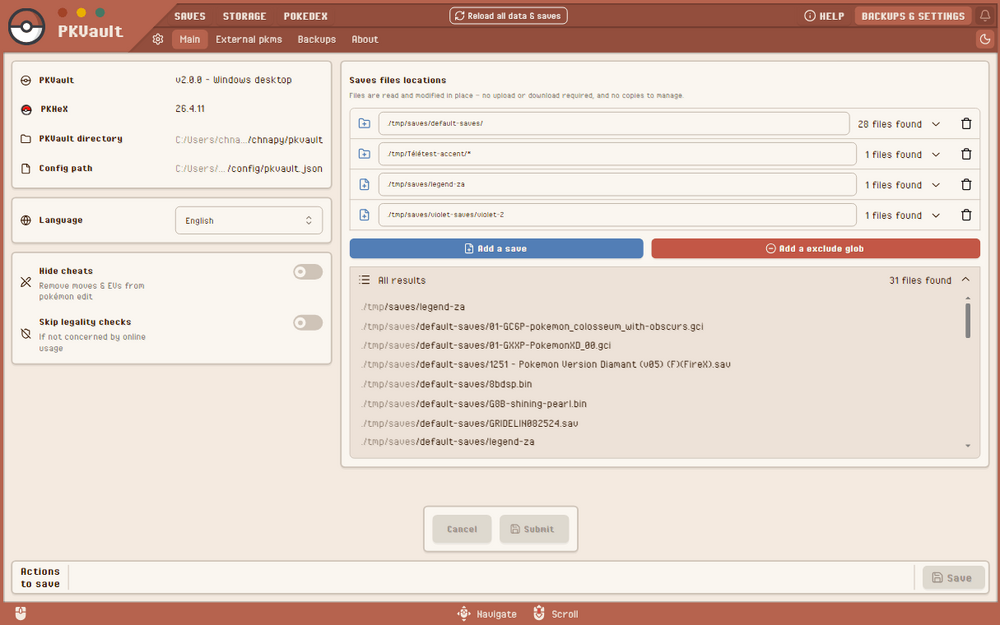The width and height of the screenshot is (1000, 625).
Task: Click the Cancel button
Action: (462, 529)
